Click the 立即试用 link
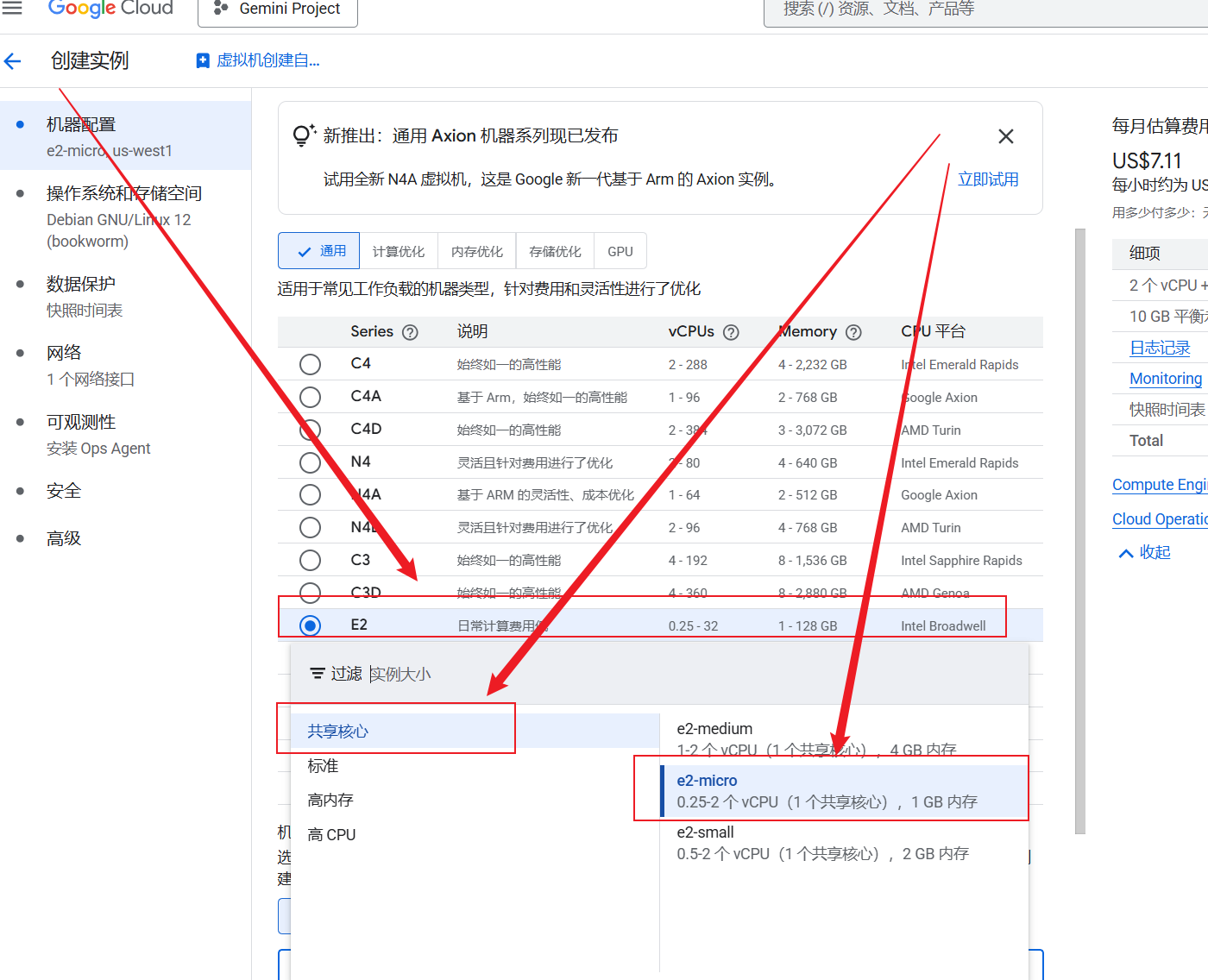This screenshot has height=980, width=1208. [x=988, y=179]
